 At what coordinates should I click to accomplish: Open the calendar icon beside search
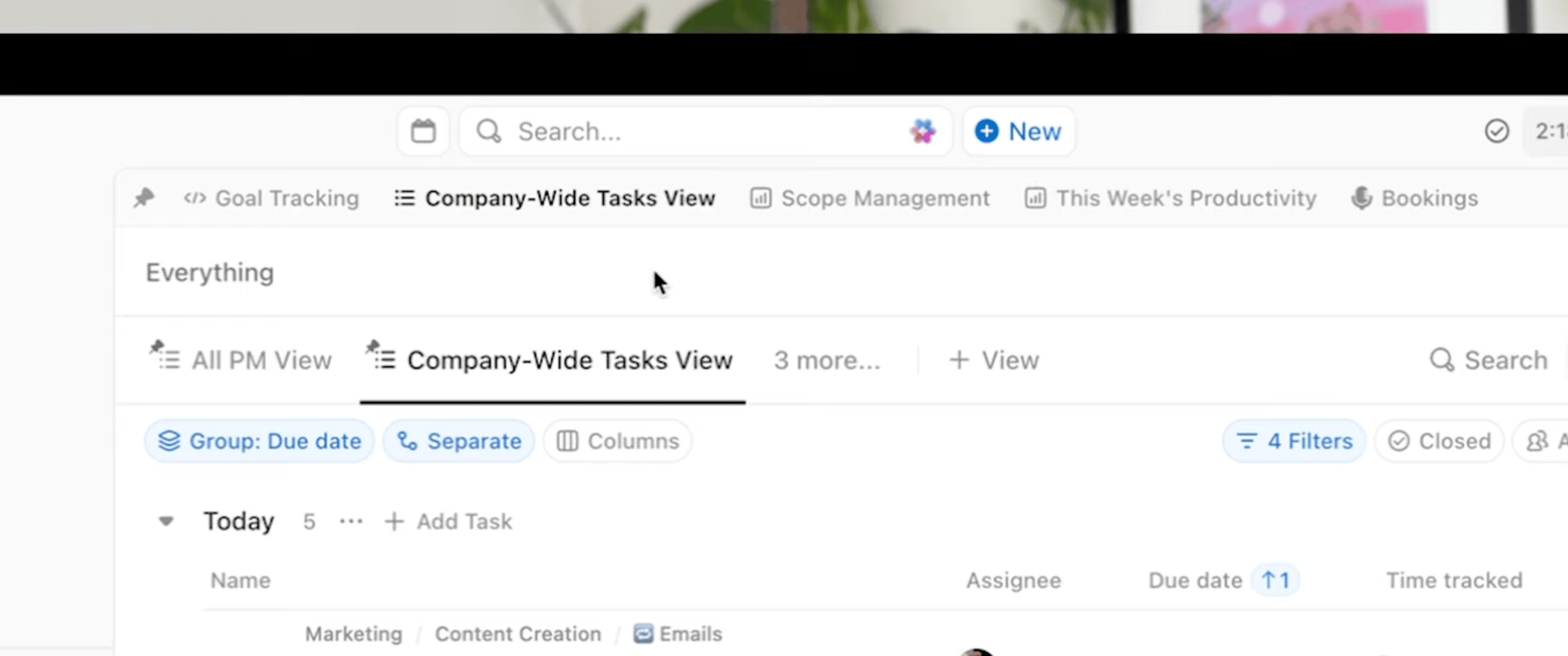point(423,131)
